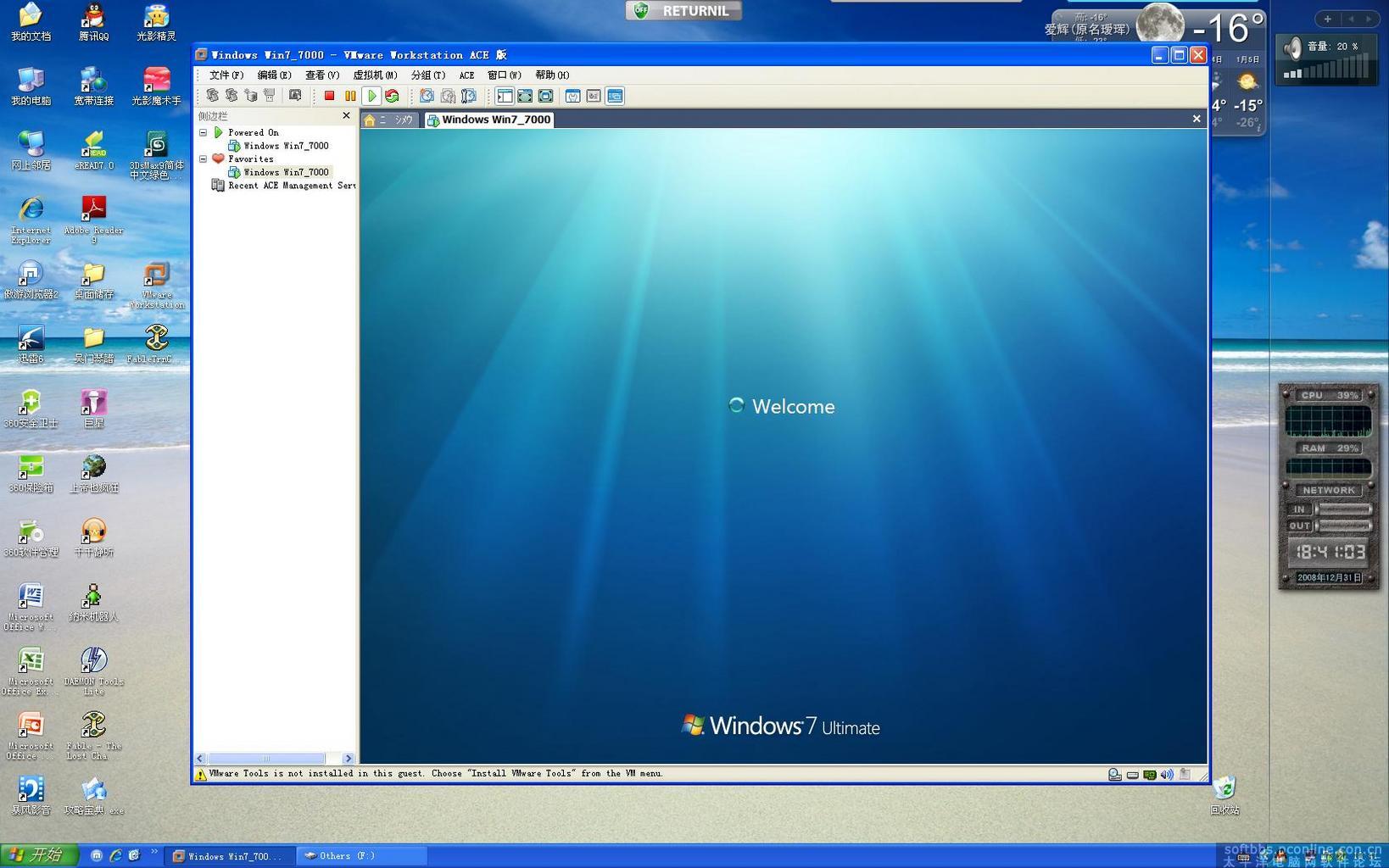This screenshot has height=868, width=1389.
Task: Click the Summary view toolbar icon
Action: click(573, 96)
